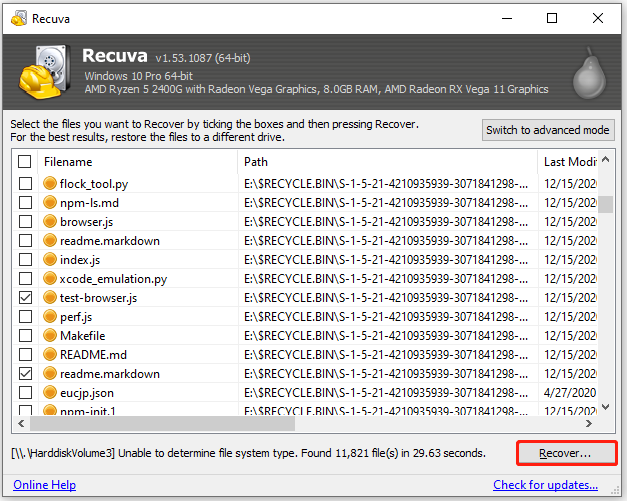
Task: Click the vertical scrollbar thumb
Action: [x=606, y=204]
